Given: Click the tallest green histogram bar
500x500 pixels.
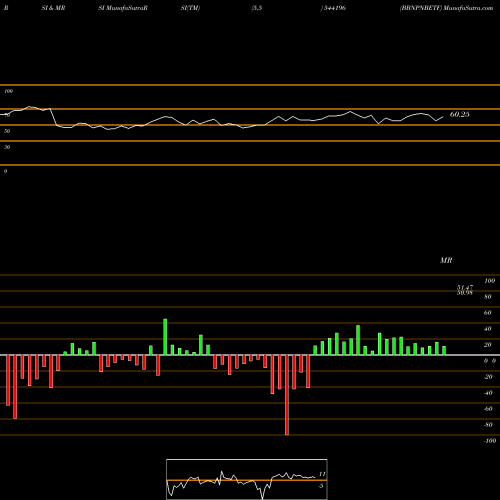Looking at the screenshot, I should coord(165,337).
